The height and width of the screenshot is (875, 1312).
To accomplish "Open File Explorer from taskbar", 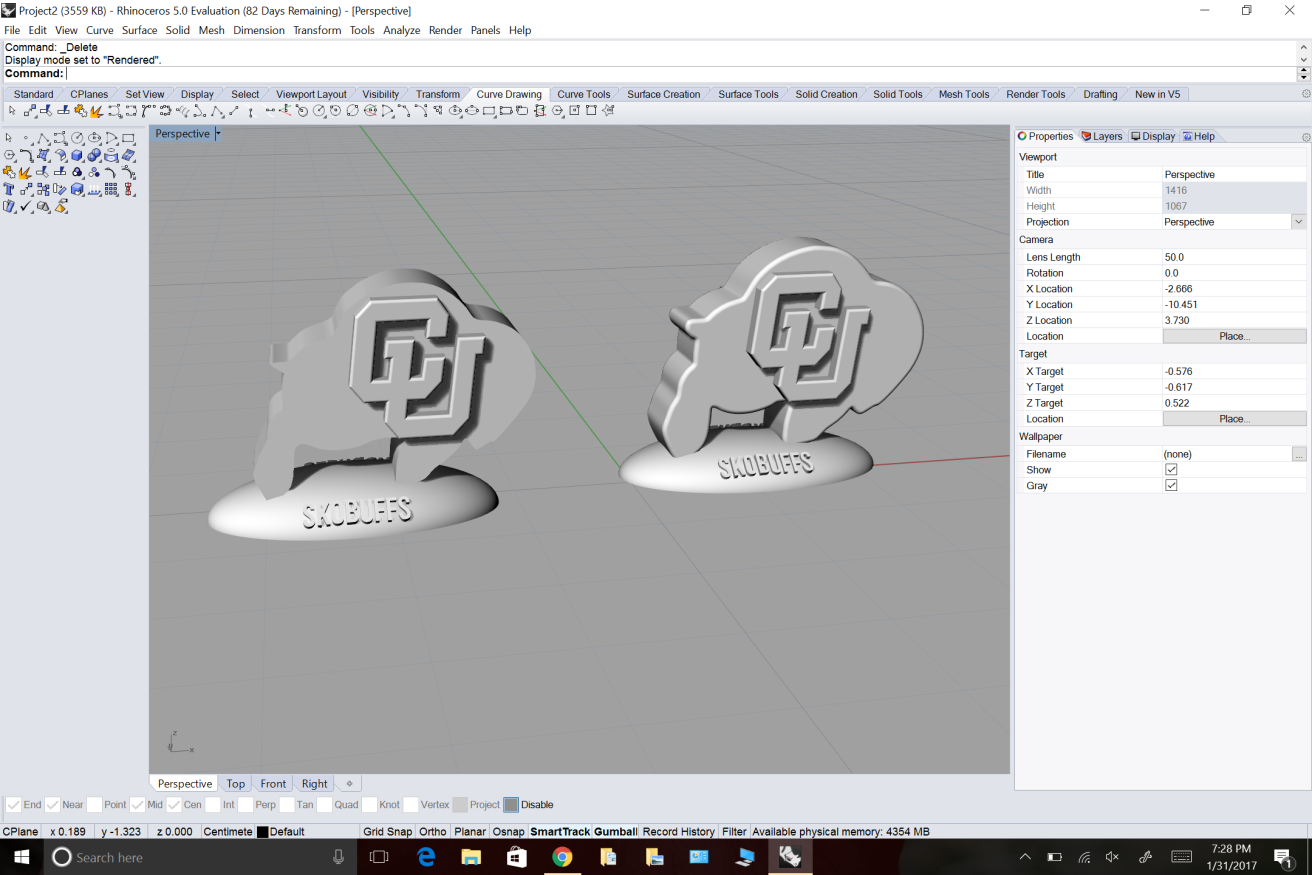I will (x=471, y=857).
